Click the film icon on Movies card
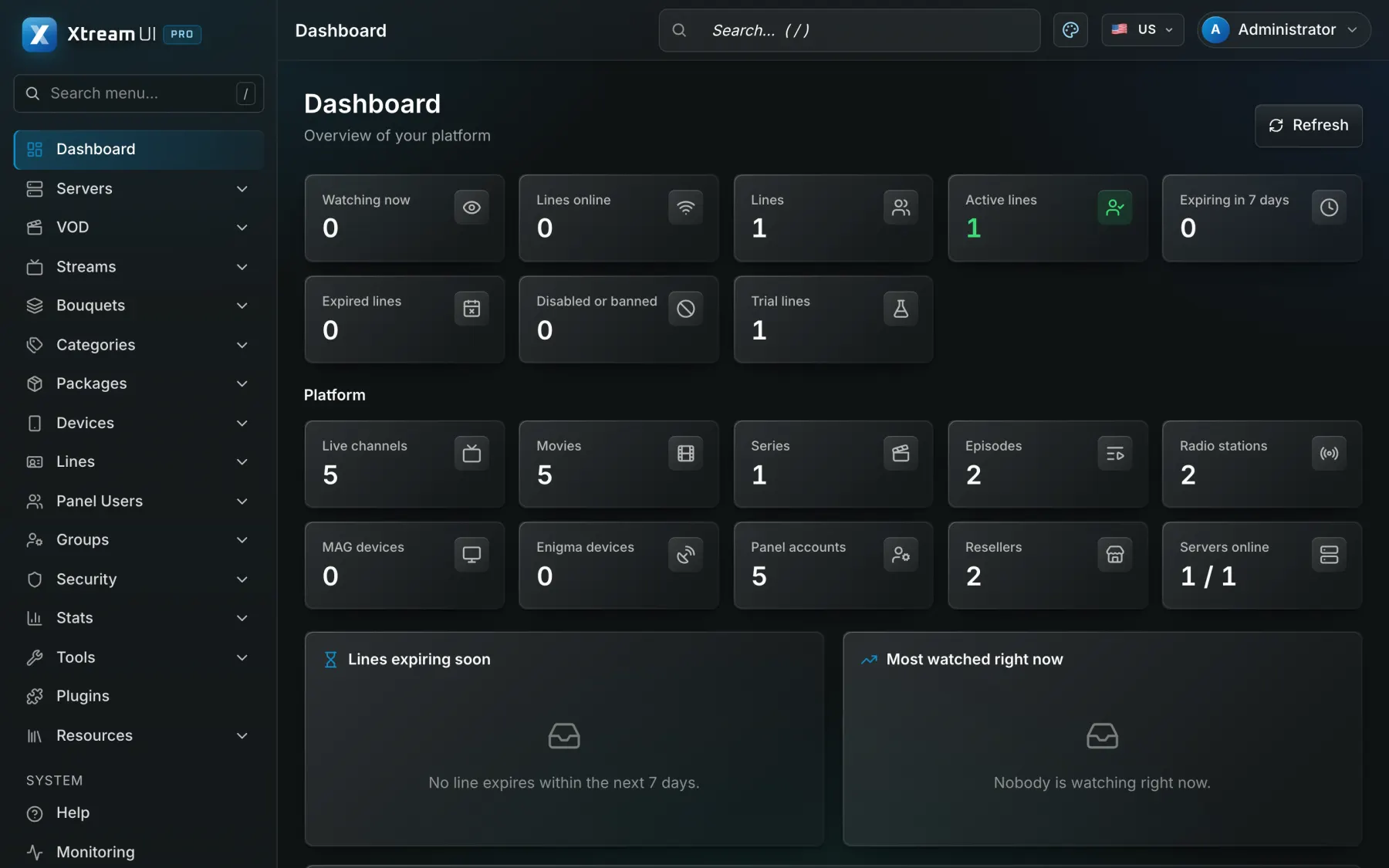The image size is (1389, 868). (x=685, y=454)
